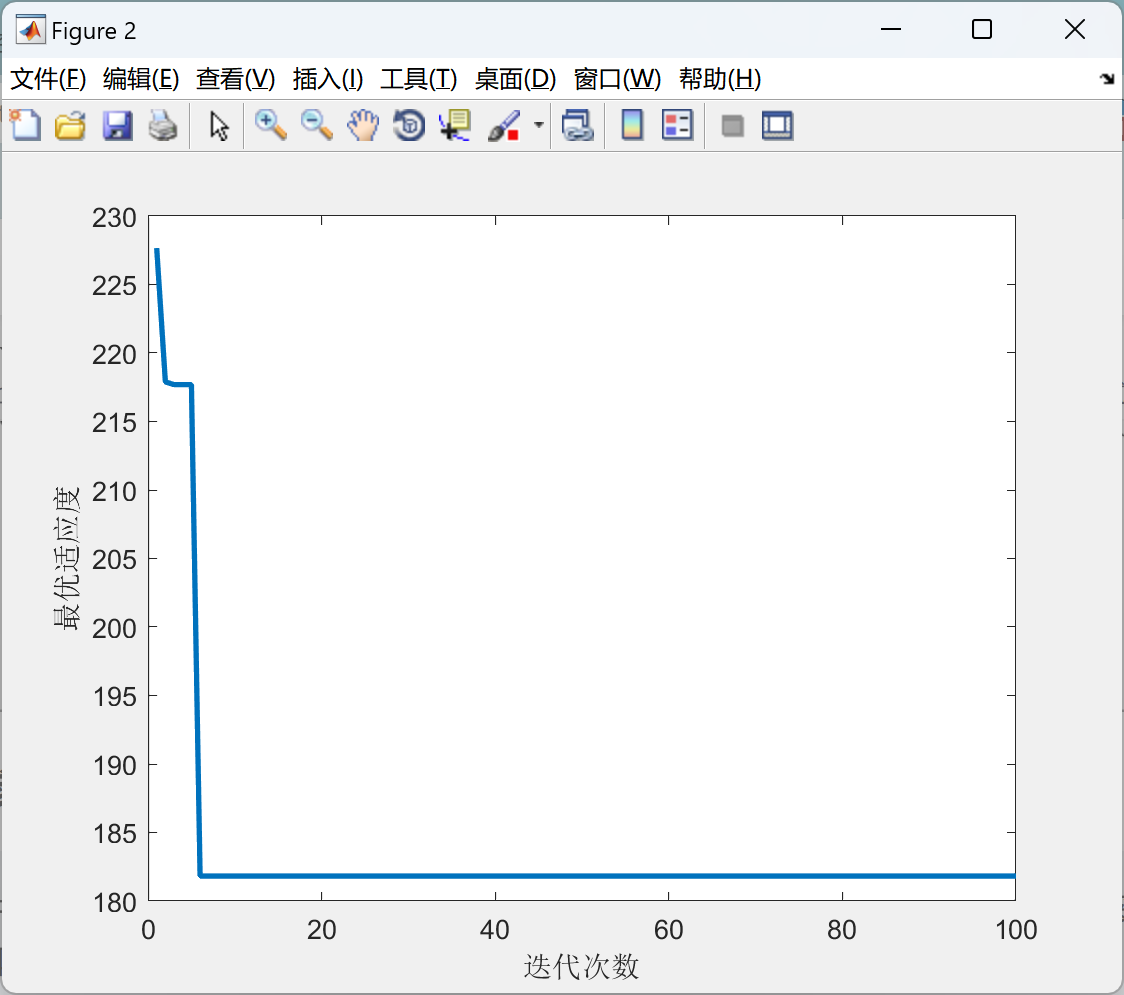
Task: Click the y-axis tick label 180
Action: click(x=114, y=903)
